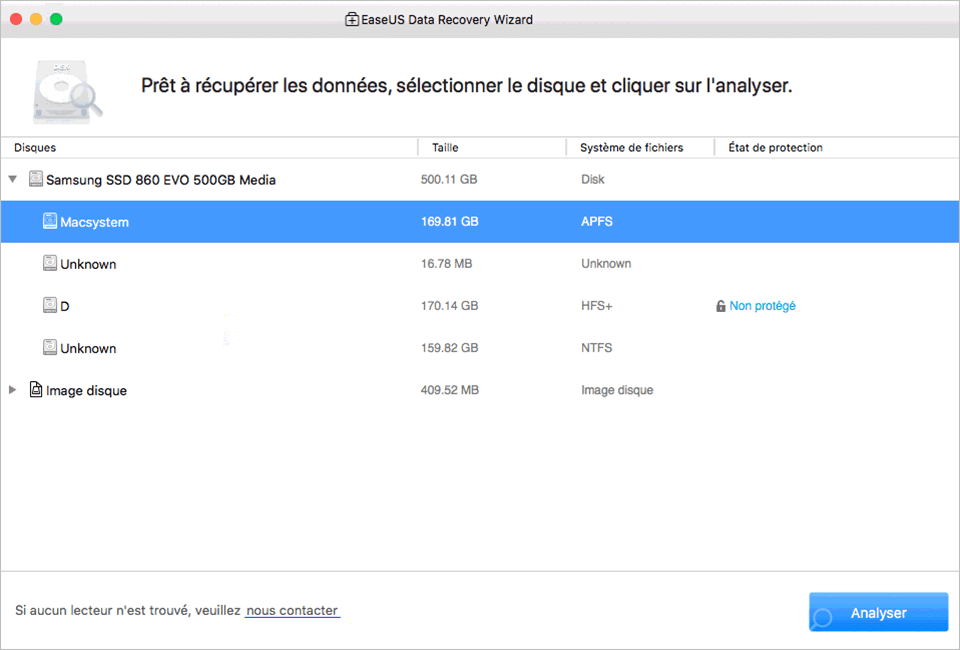Click the Macsystem volume icon
Viewport: 960px width, 650px height.
(50, 221)
